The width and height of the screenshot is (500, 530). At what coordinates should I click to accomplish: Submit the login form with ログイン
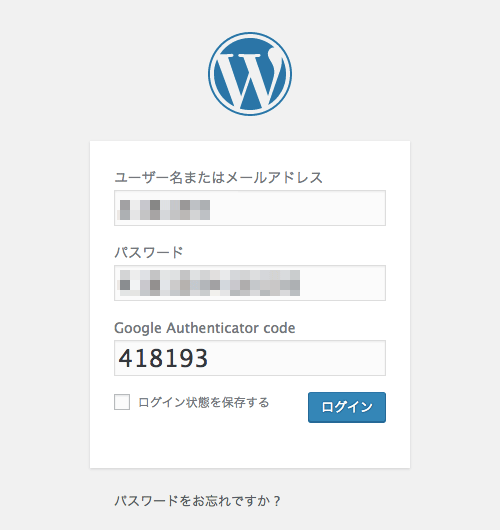tap(347, 407)
